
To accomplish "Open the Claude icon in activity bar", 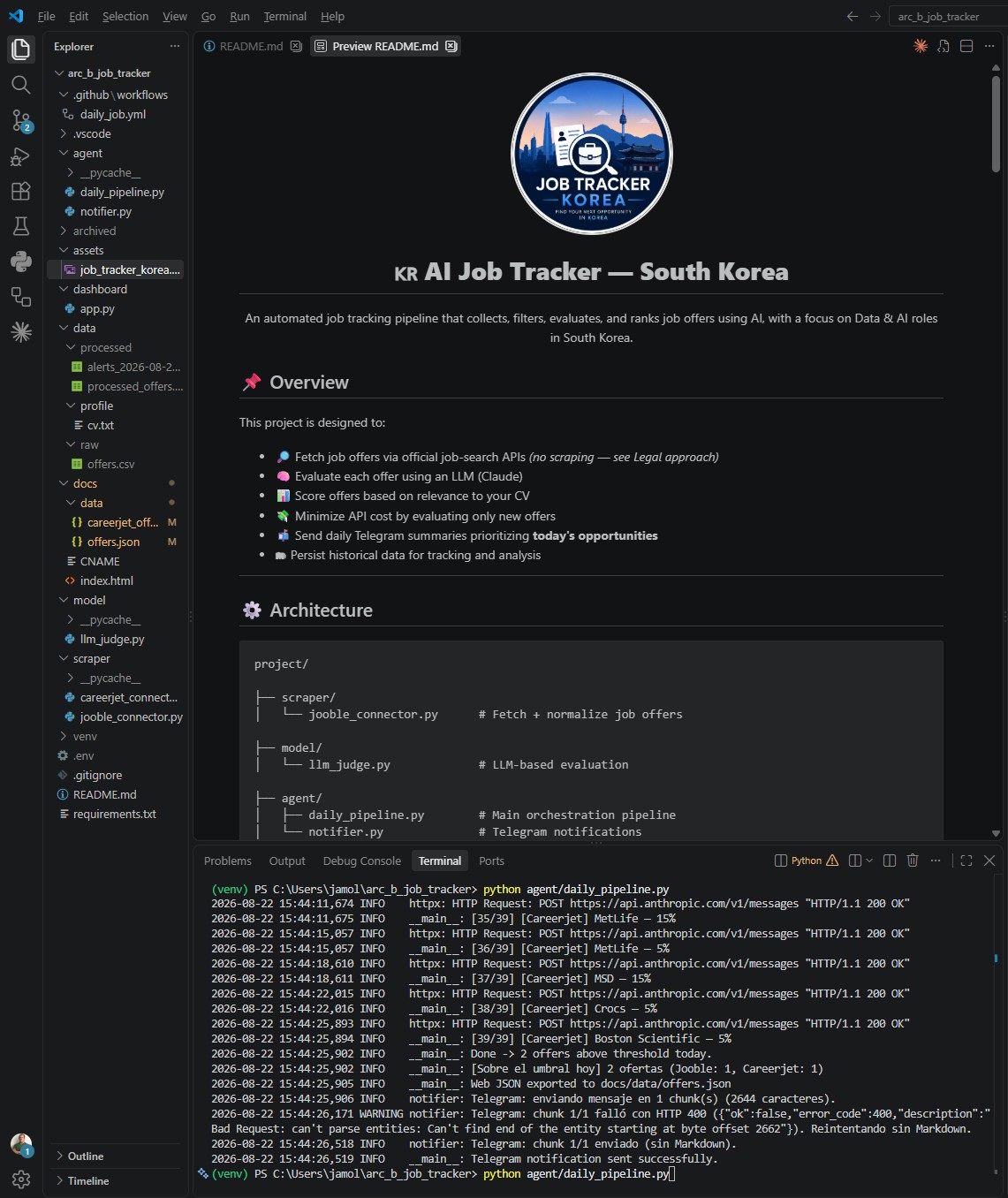I will 21,332.
